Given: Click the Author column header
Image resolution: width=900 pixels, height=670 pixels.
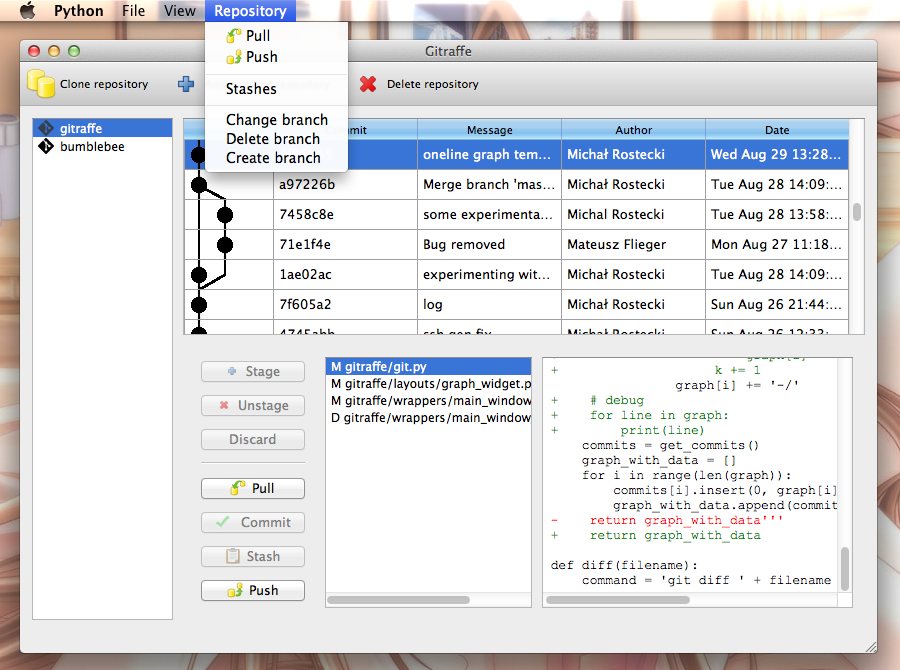Looking at the screenshot, I should 634,130.
